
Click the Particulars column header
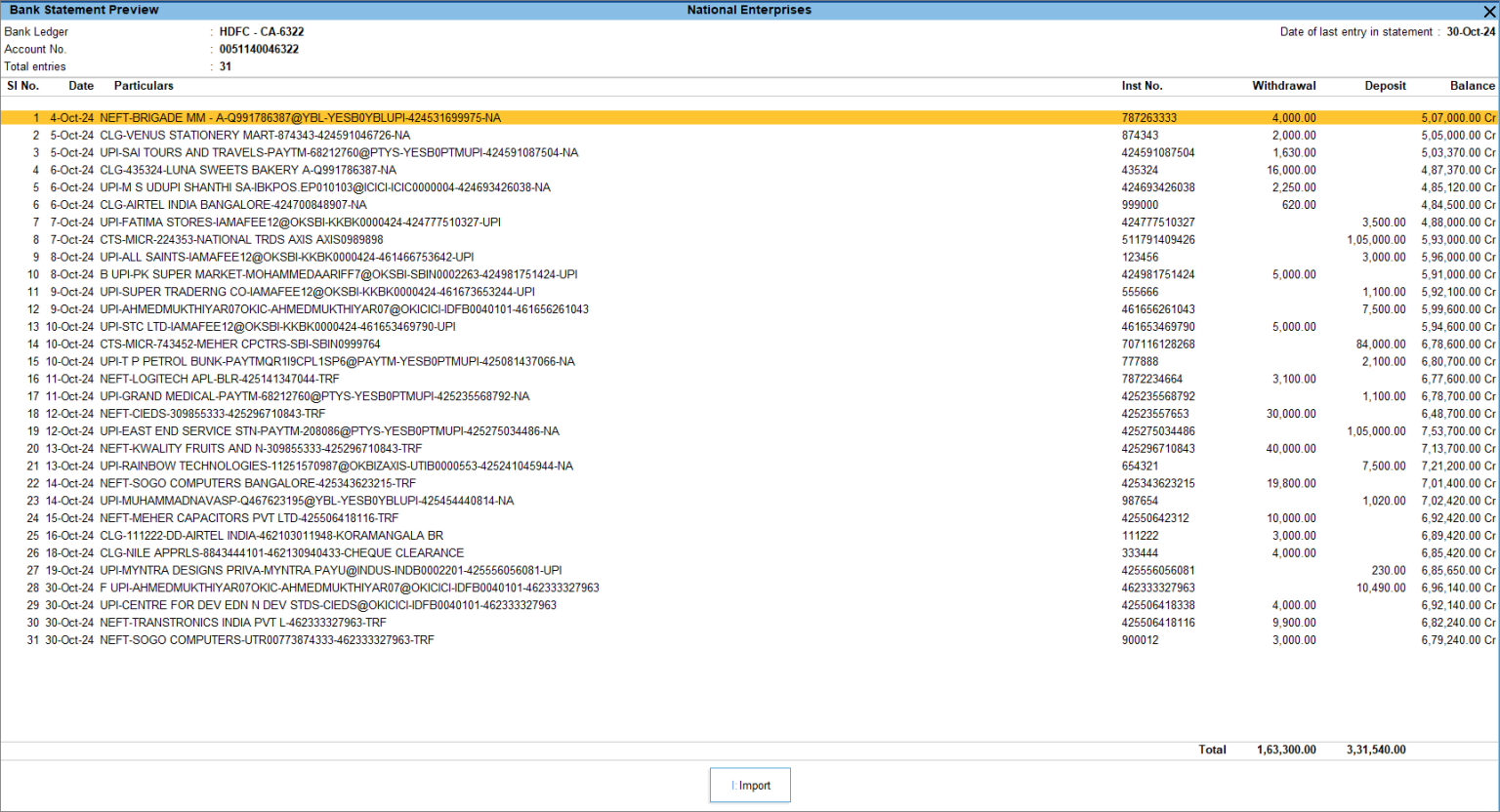coord(143,86)
